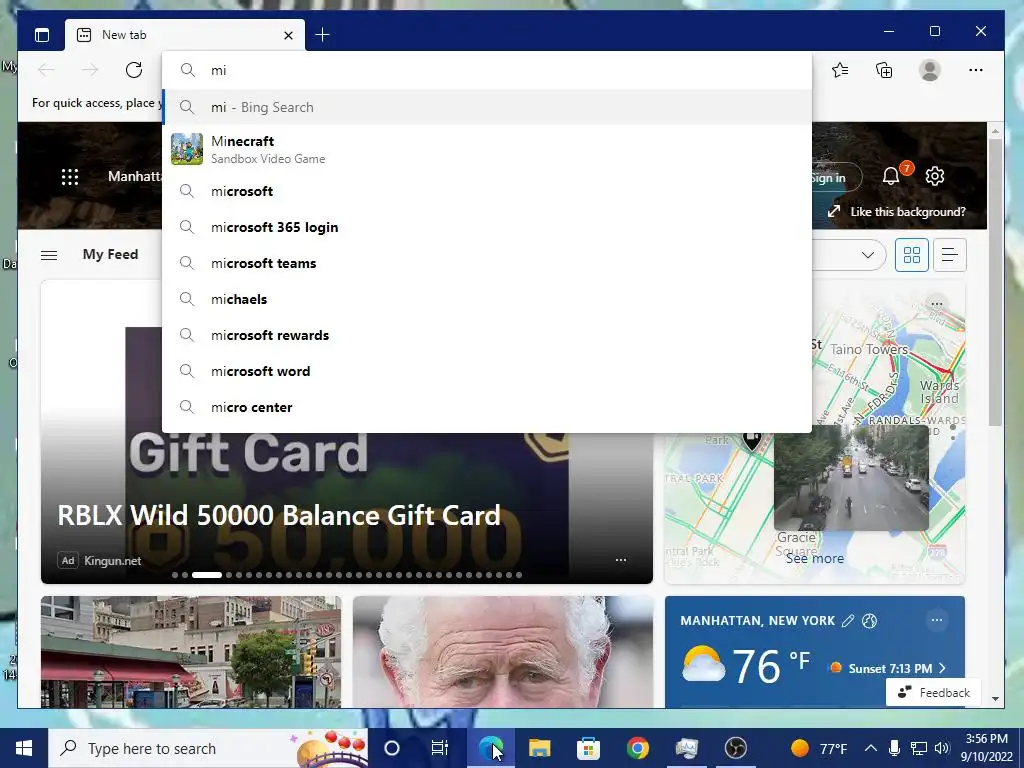This screenshot has width=1024, height=768.
Task: Open the gift card ad options ellipsis
Action: click(620, 560)
